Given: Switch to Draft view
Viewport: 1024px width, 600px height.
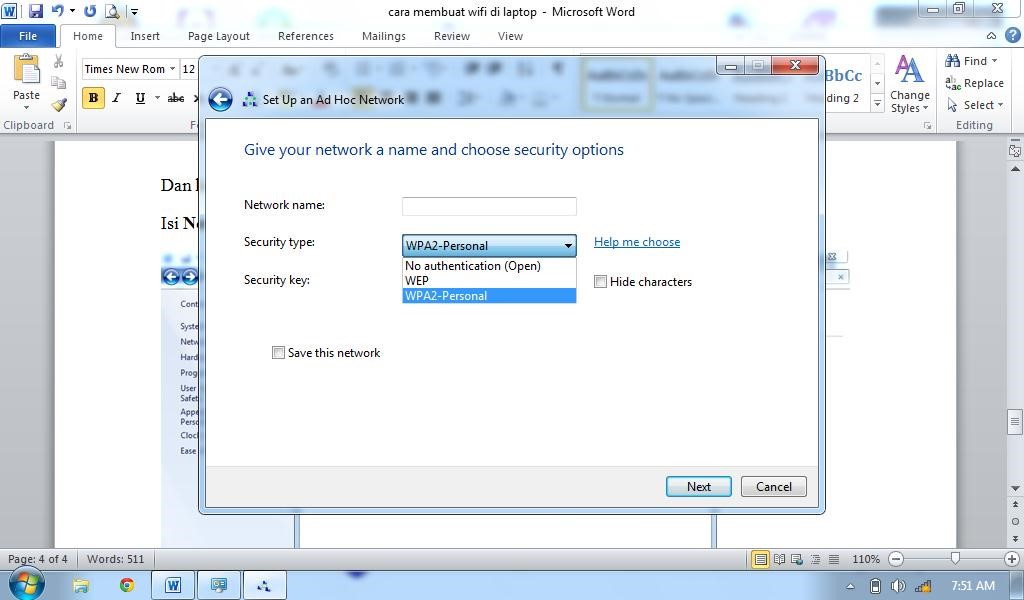Looking at the screenshot, I should click(834, 559).
